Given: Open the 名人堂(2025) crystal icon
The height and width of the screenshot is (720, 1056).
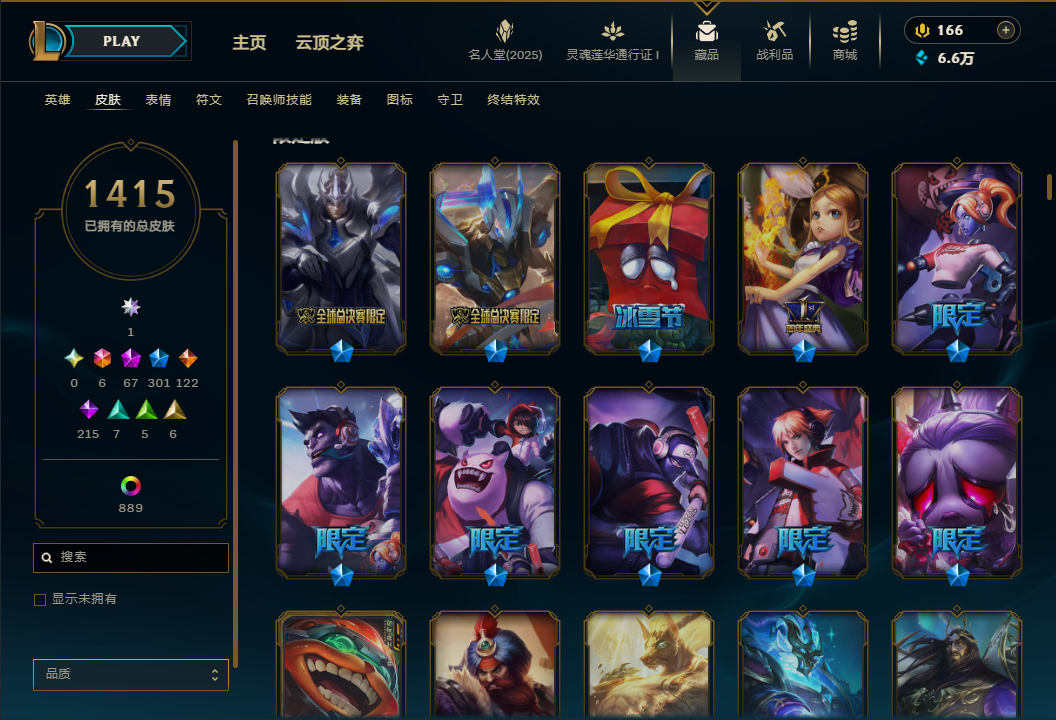Looking at the screenshot, I should (x=505, y=31).
